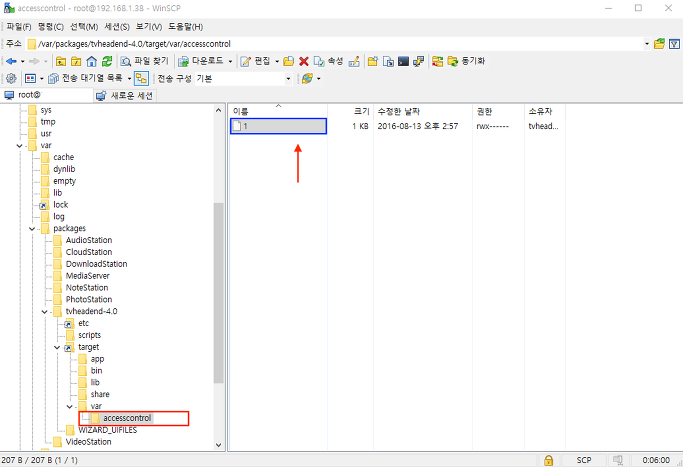Click the tree scrollbar down arrow
The image size is (683, 467).
[219, 445]
